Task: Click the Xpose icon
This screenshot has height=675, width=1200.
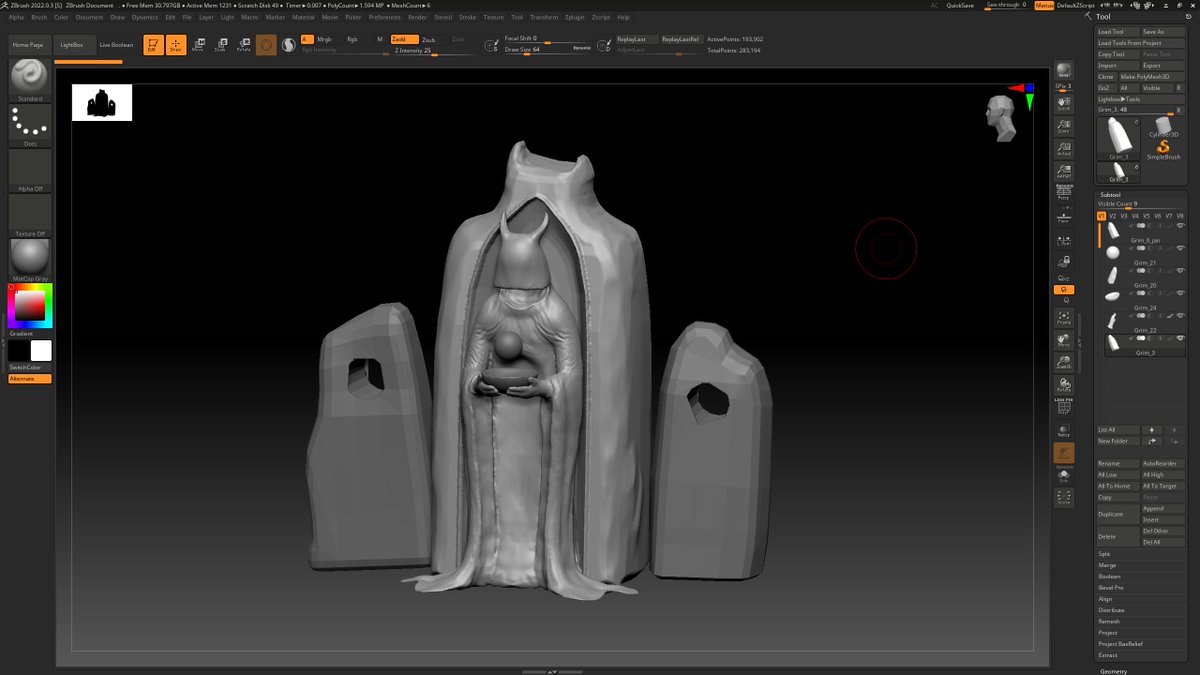Action: click(1064, 497)
